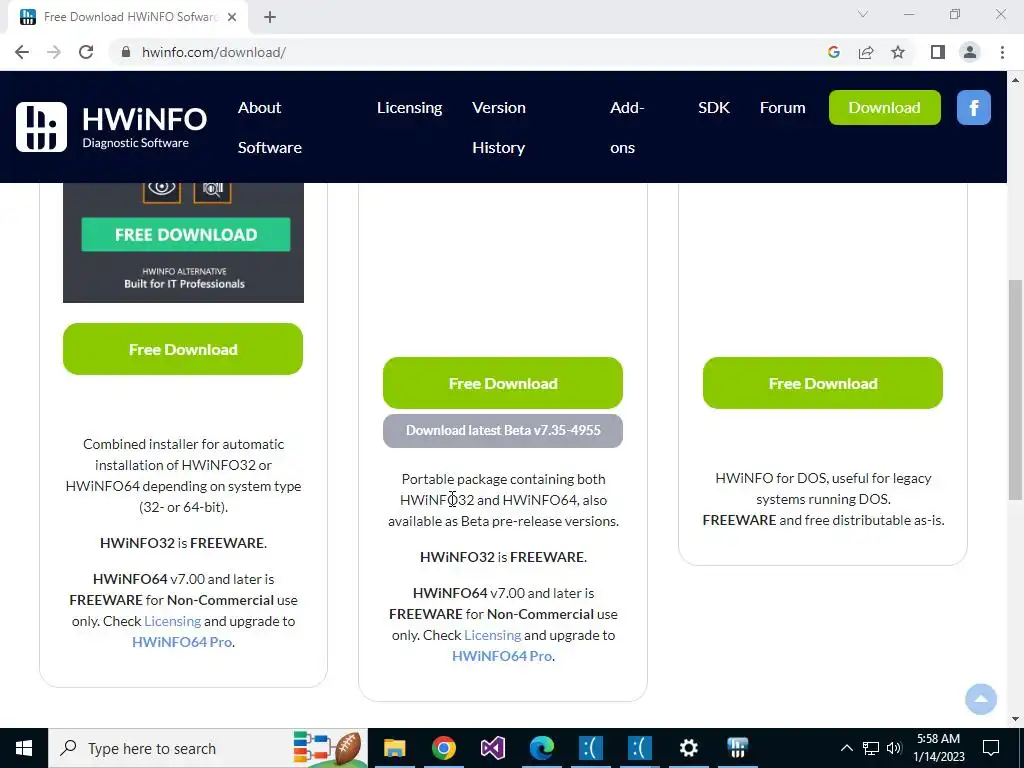
Task: Reload the page with refresh icon
Action: click(x=86, y=52)
